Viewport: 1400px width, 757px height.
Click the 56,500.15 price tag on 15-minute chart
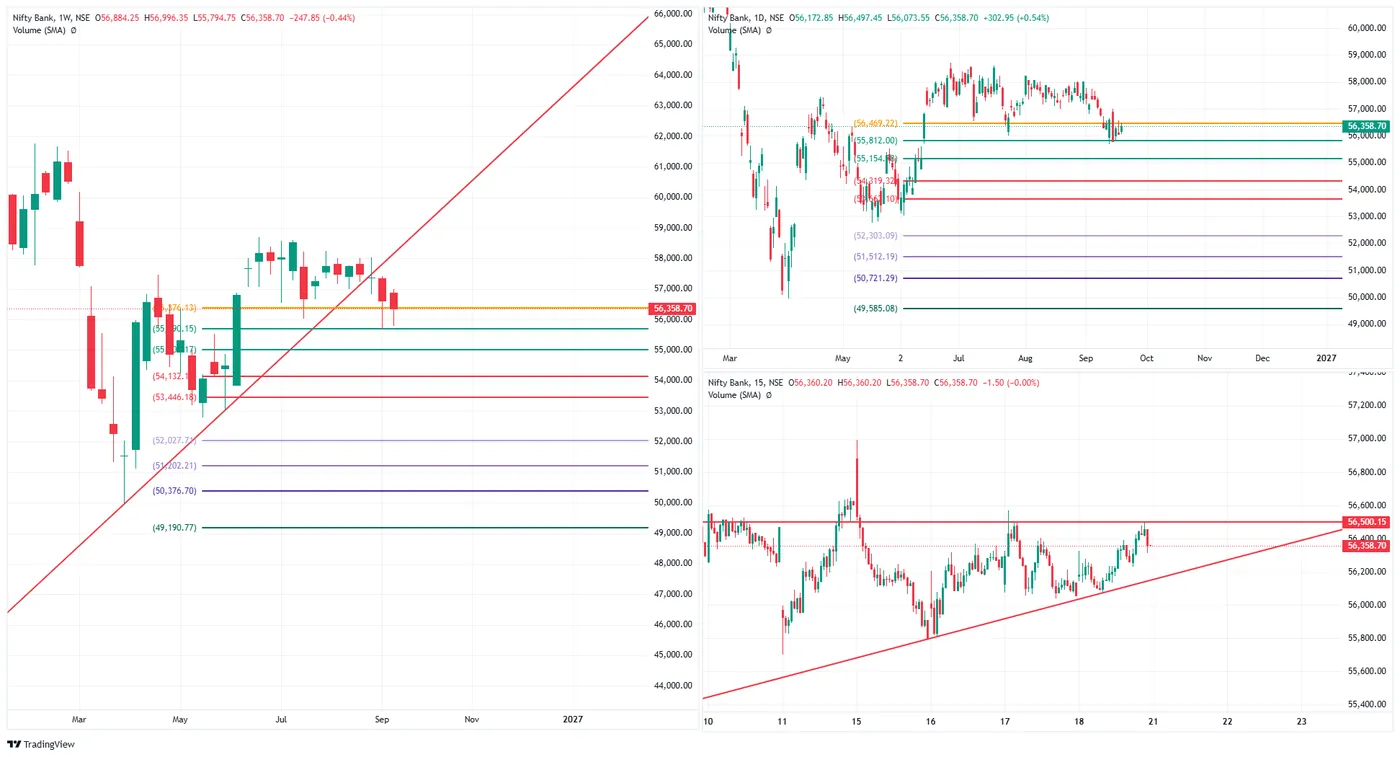click(1367, 522)
